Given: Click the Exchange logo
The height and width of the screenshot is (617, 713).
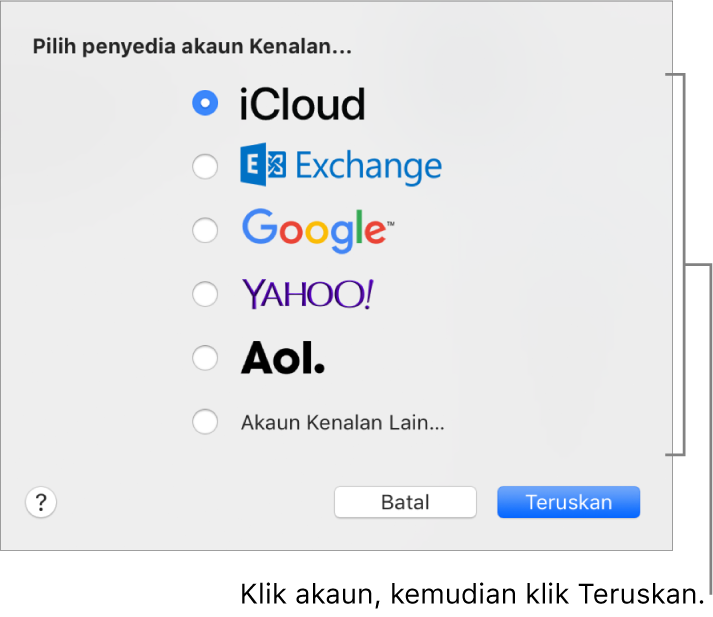Looking at the screenshot, I should (x=341, y=165).
